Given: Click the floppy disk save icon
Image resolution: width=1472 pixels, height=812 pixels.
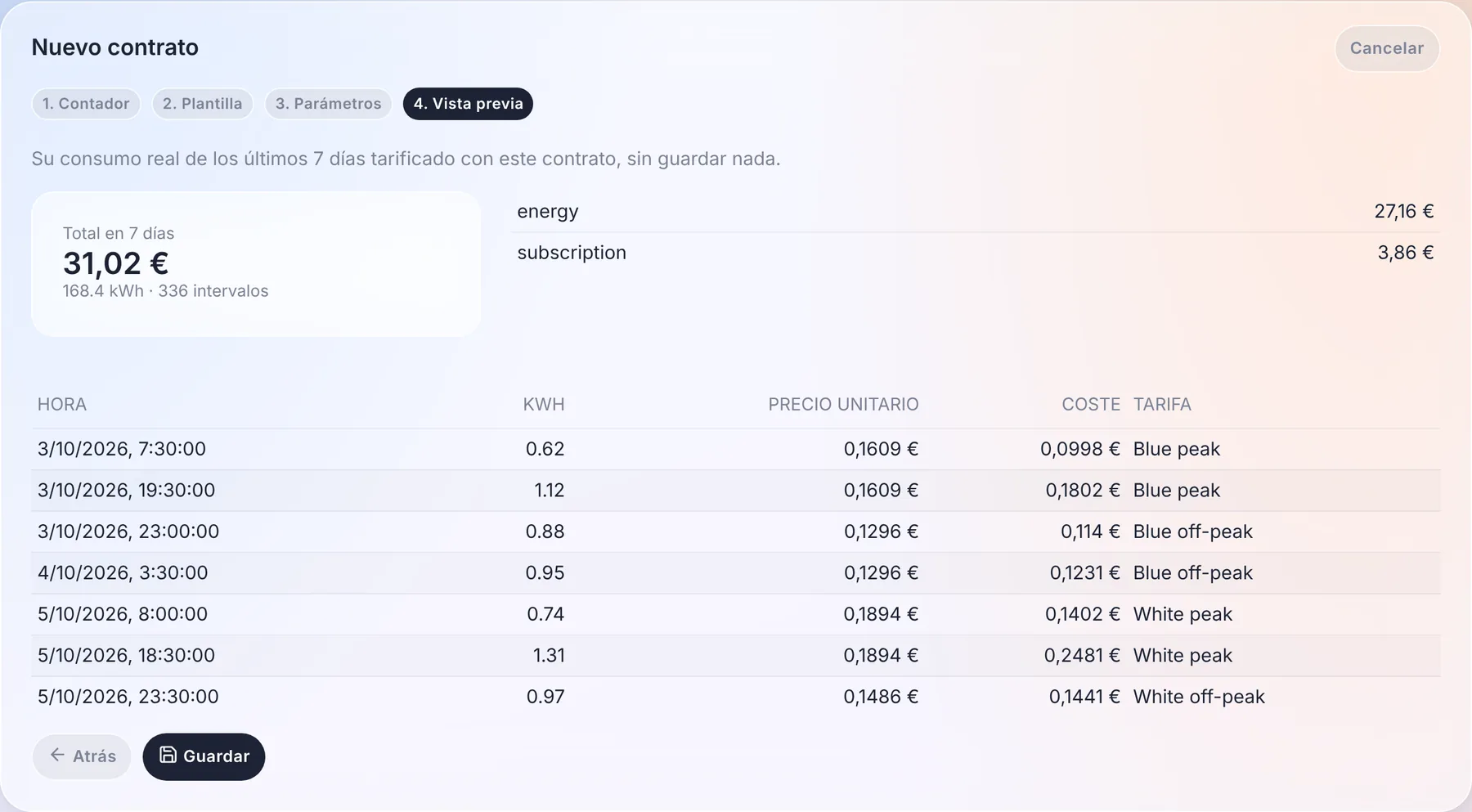Looking at the screenshot, I should click(168, 755).
